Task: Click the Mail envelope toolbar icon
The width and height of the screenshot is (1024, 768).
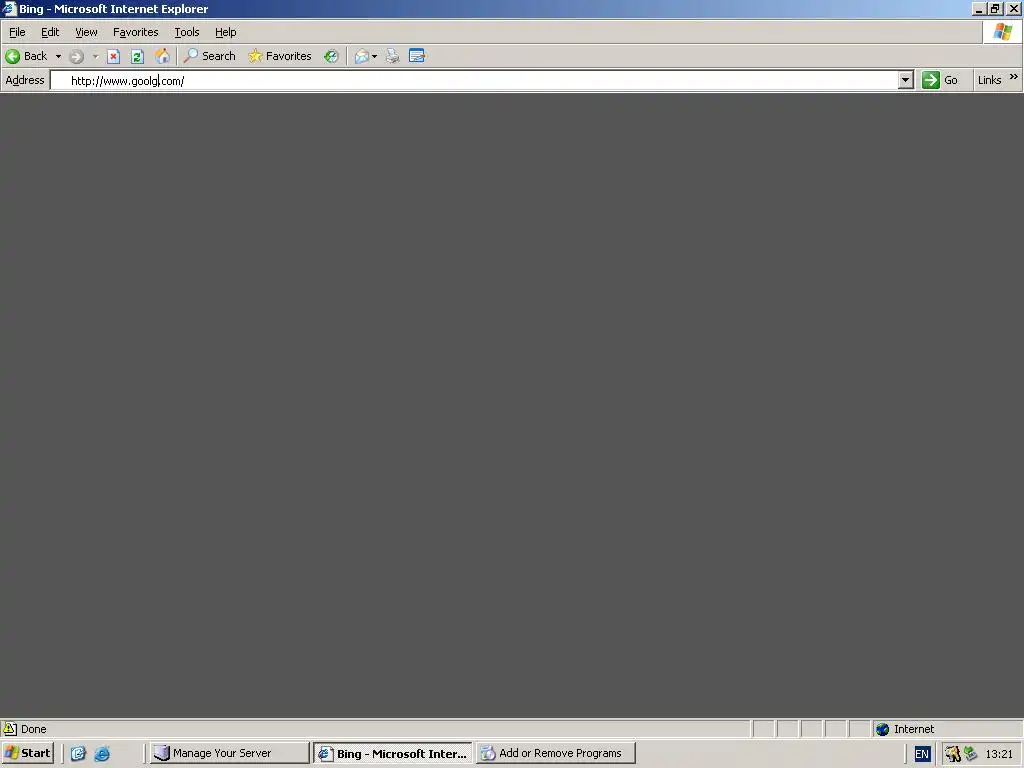Action: tap(361, 56)
